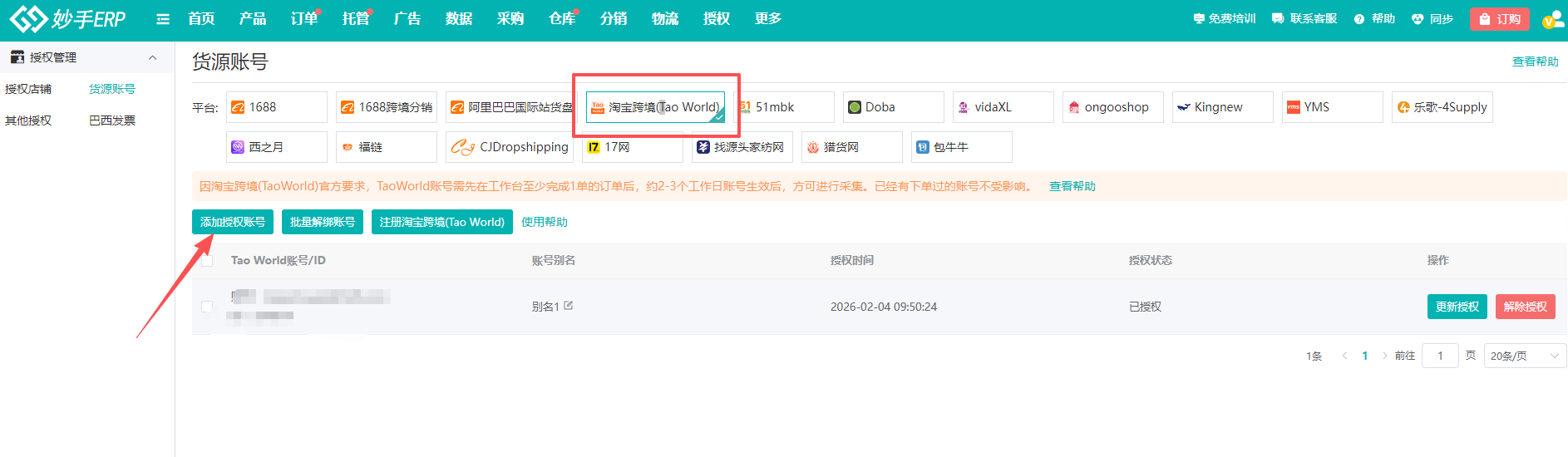Open the 分销 menu
The height and width of the screenshot is (457, 1568).
(x=614, y=18)
